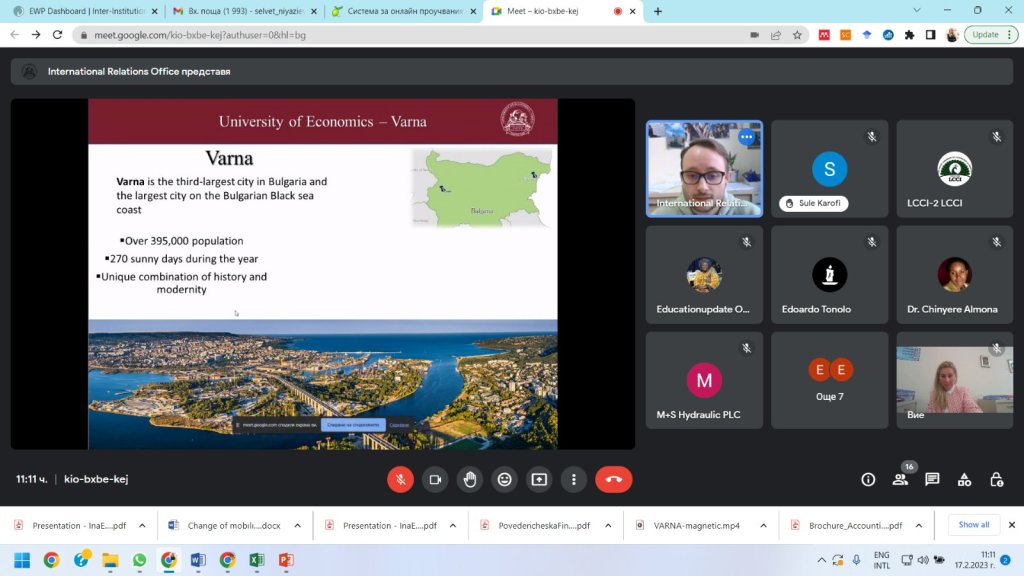This screenshot has height=576, width=1024.
Task: Select the M+S Hydraulic PLC tile
Action: click(704, 380)
